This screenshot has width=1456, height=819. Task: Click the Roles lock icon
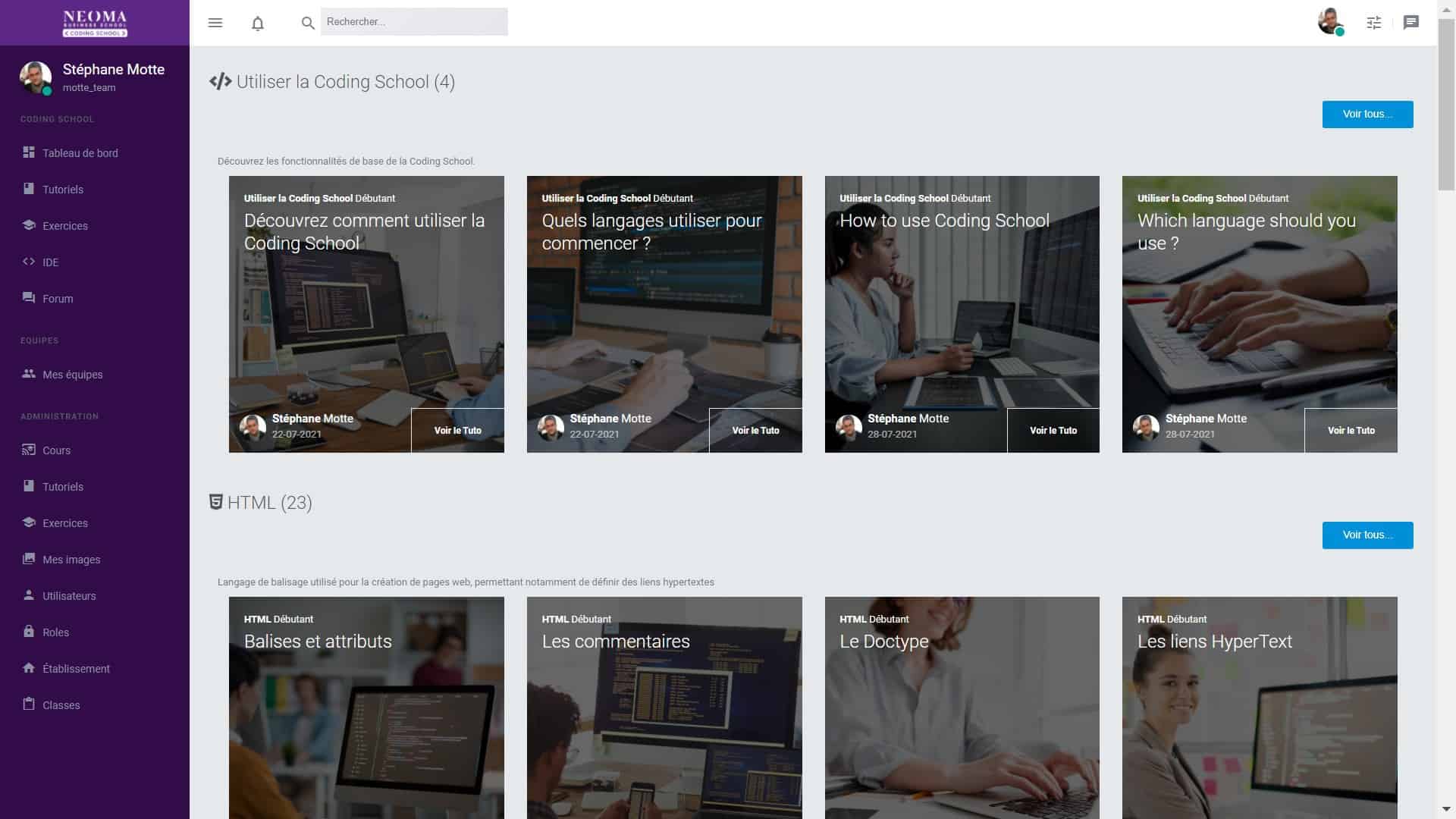click(29, 632)
